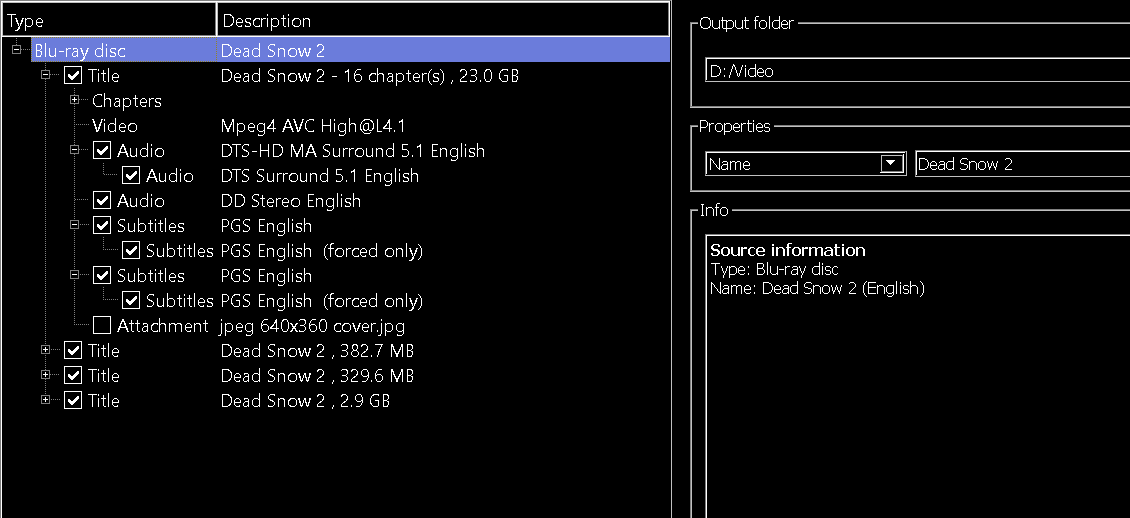Click the Output folder path field
This screenshot has height=518, width=1130.
click(917, 71)
